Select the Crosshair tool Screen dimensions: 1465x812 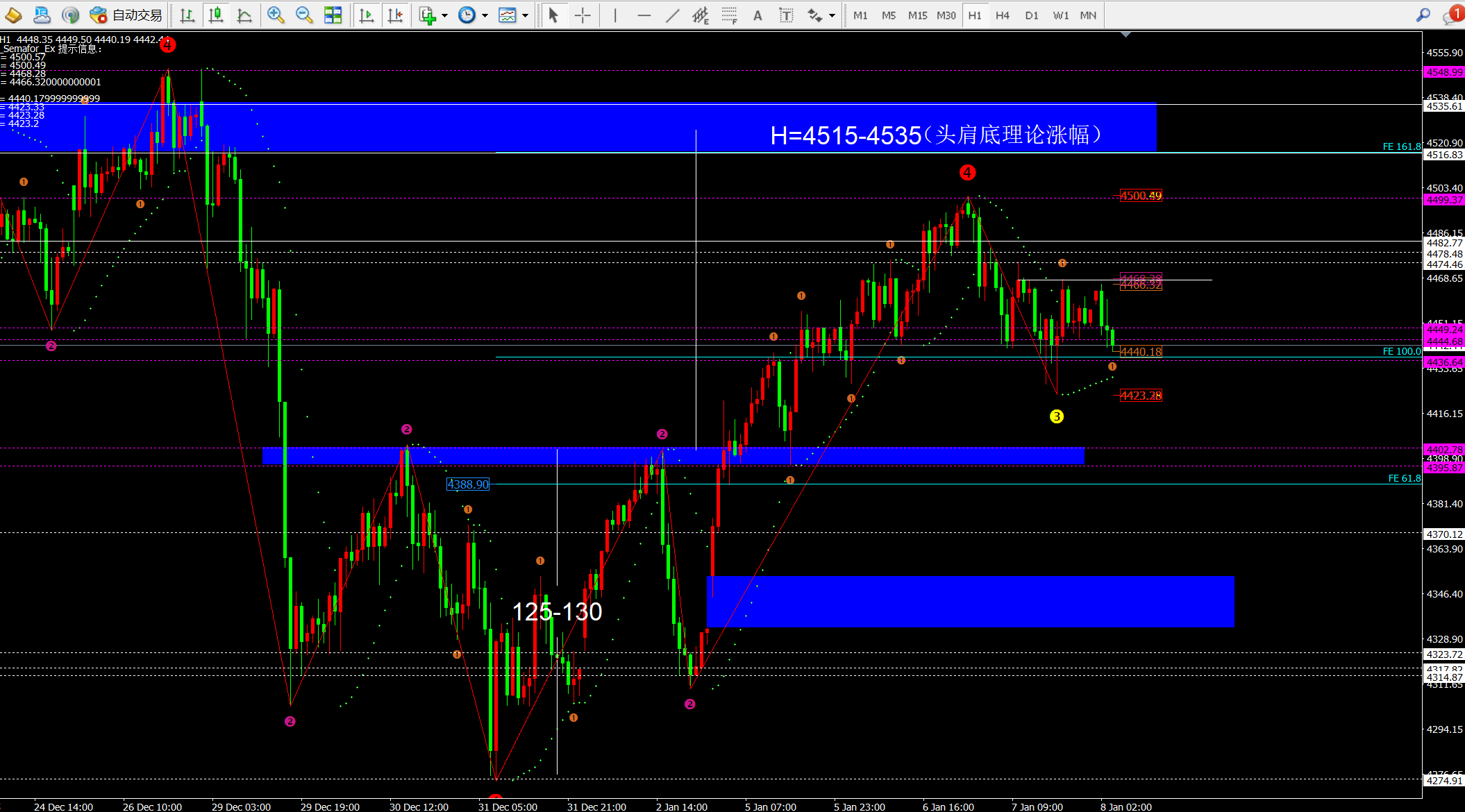(583, 15)
